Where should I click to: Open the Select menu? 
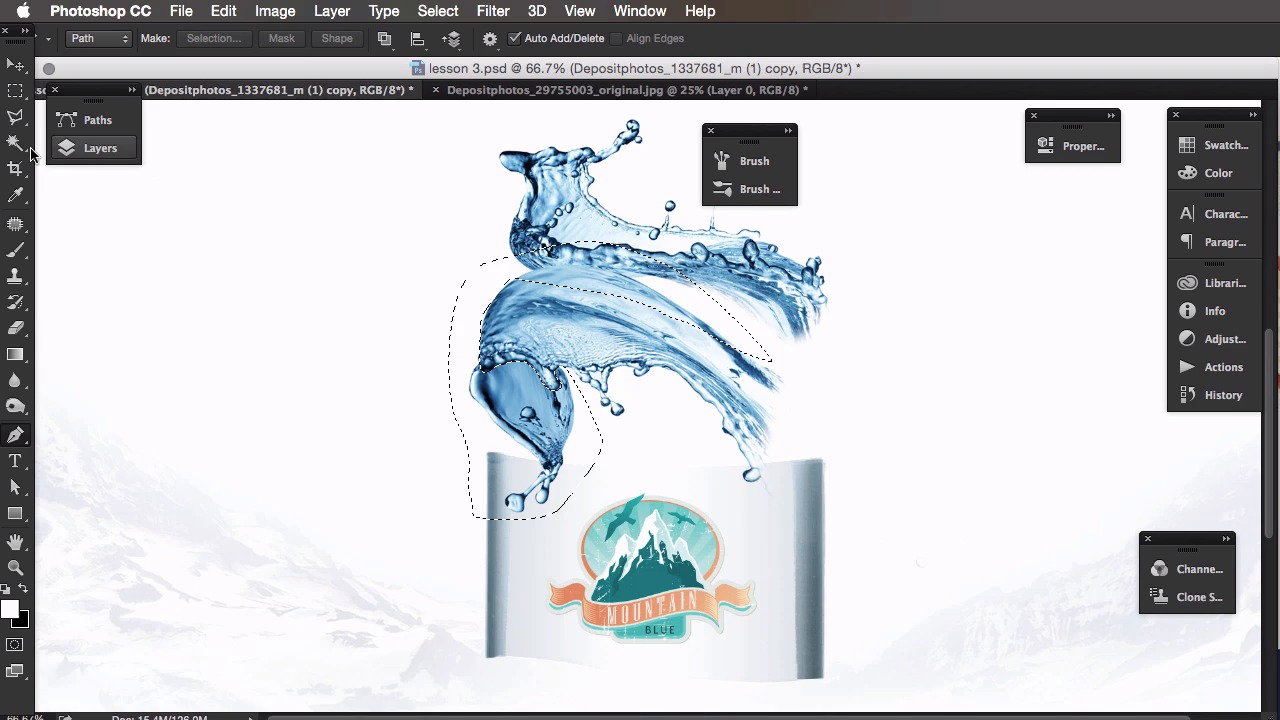pos(438,11)
